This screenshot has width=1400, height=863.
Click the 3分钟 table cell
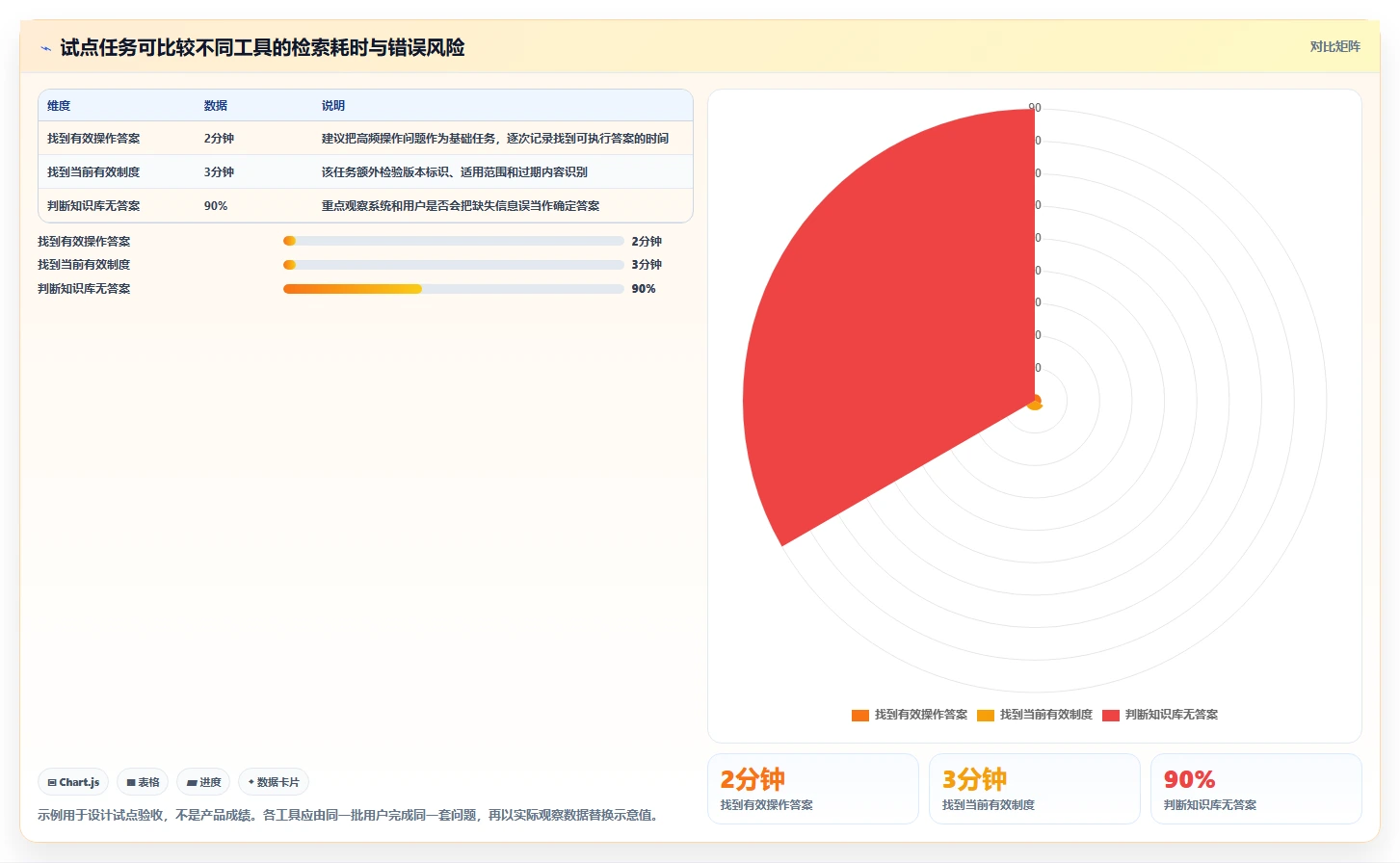pos(219,172)
